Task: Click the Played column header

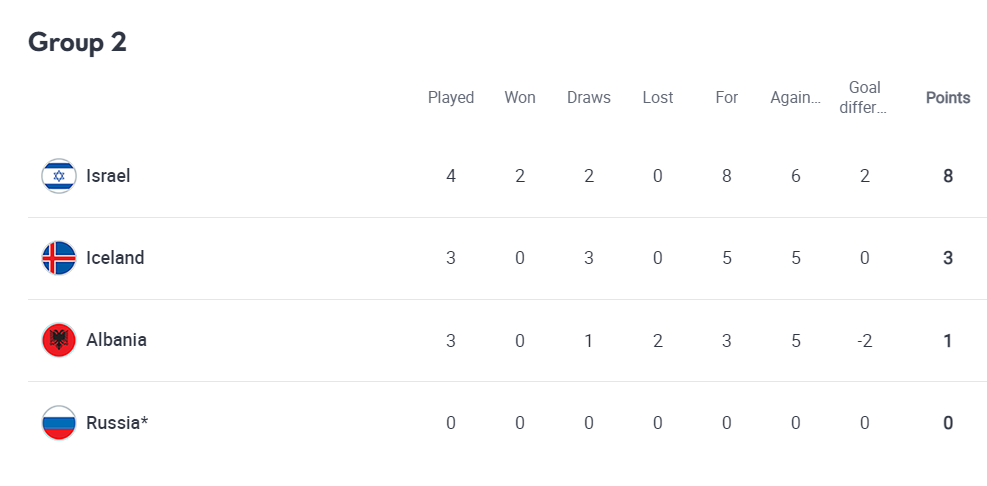Action: [x=451, y=98]
